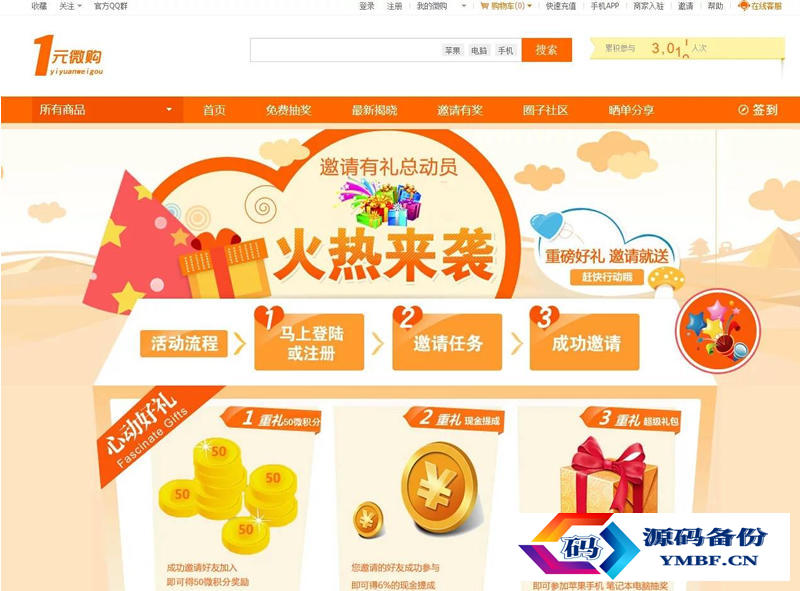The width and height of the screenshot is (800, 591).
Task: Click the round balloons celebration badge
Action: 717,331
